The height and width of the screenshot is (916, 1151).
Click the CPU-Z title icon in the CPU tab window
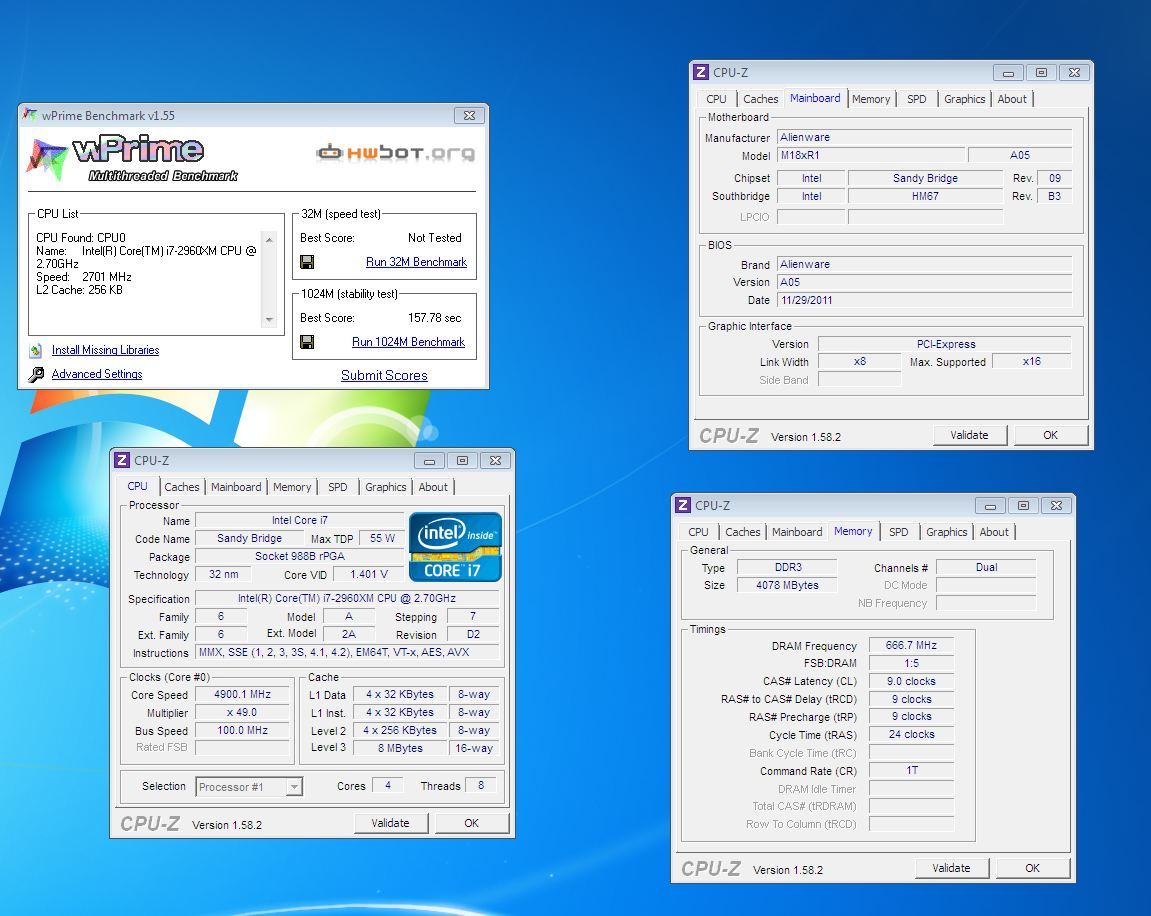click(122, 460)
